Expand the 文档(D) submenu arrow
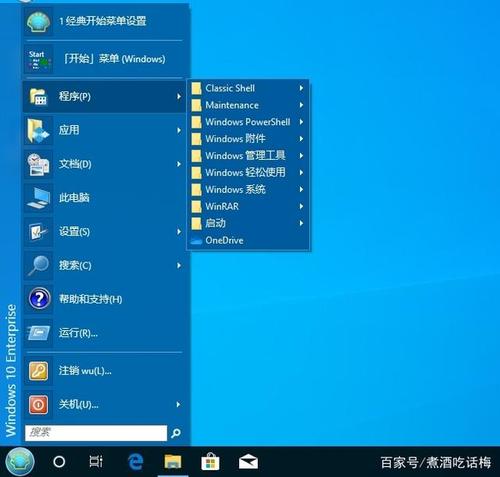This screenshot has width=500, height=477. pyautogui.click(x=179, y=164)
